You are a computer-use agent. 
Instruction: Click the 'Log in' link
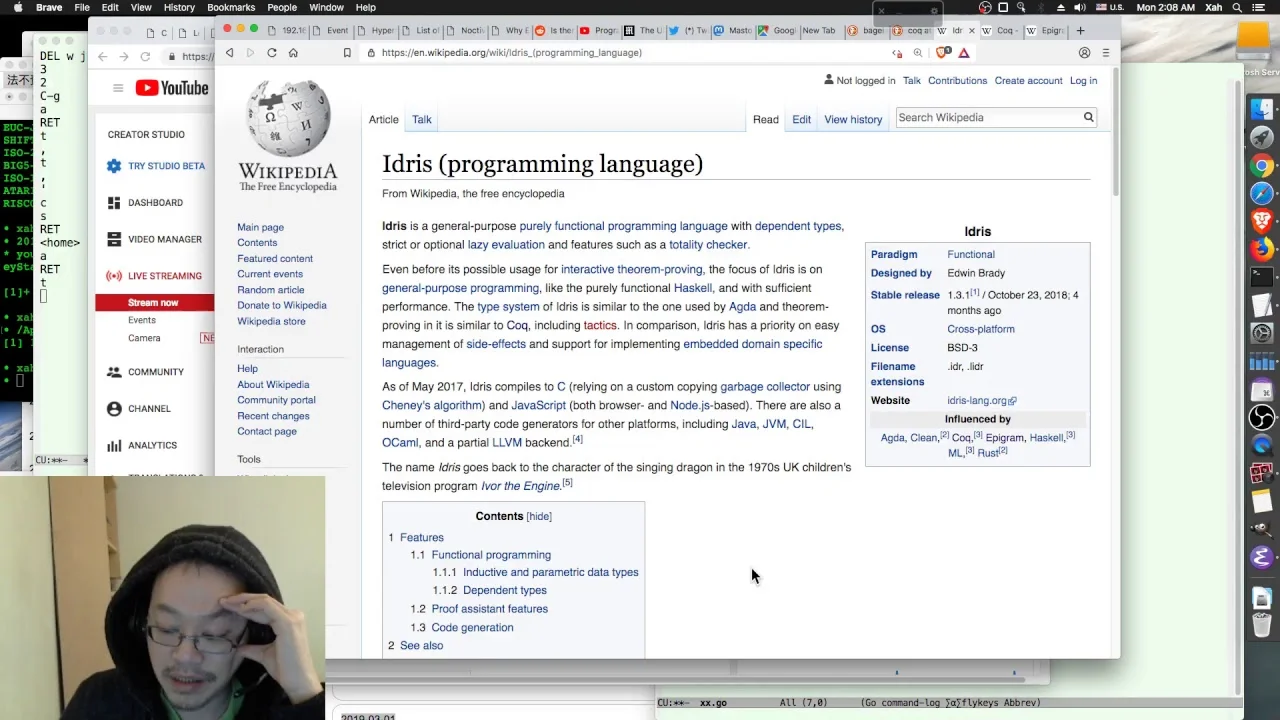[1083, 81]
